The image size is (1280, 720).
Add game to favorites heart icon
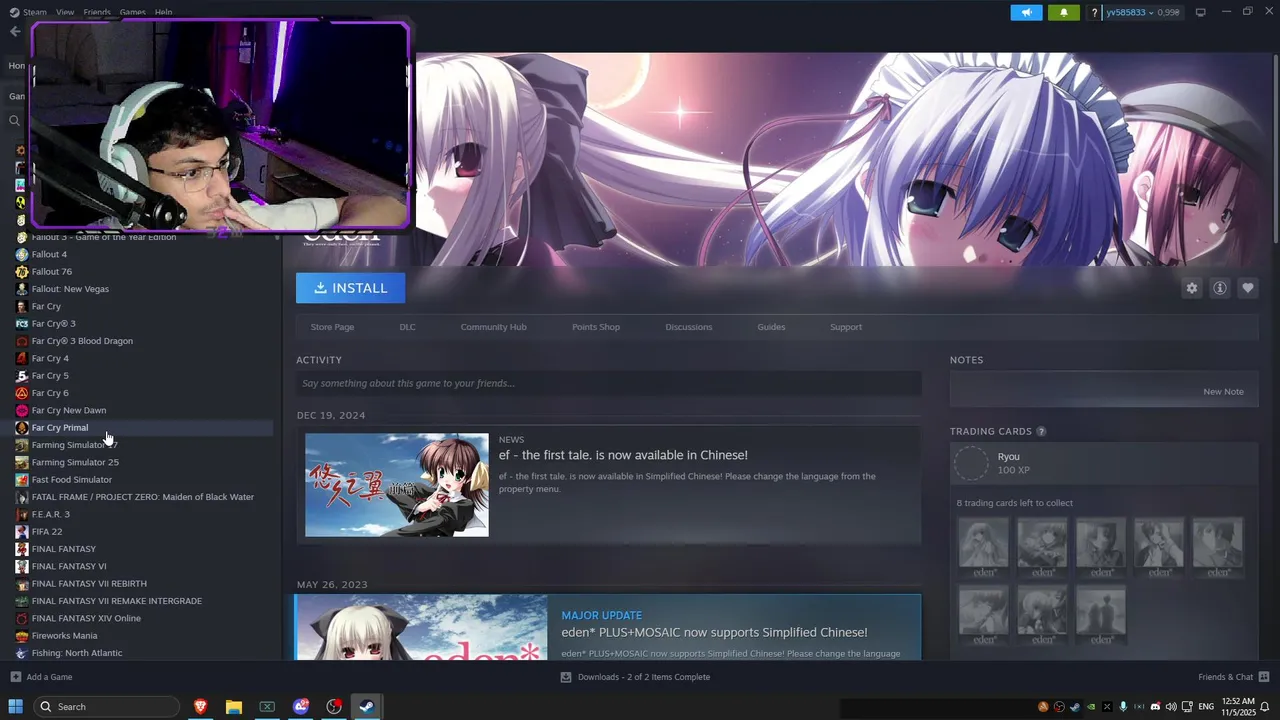point(1248,288)
